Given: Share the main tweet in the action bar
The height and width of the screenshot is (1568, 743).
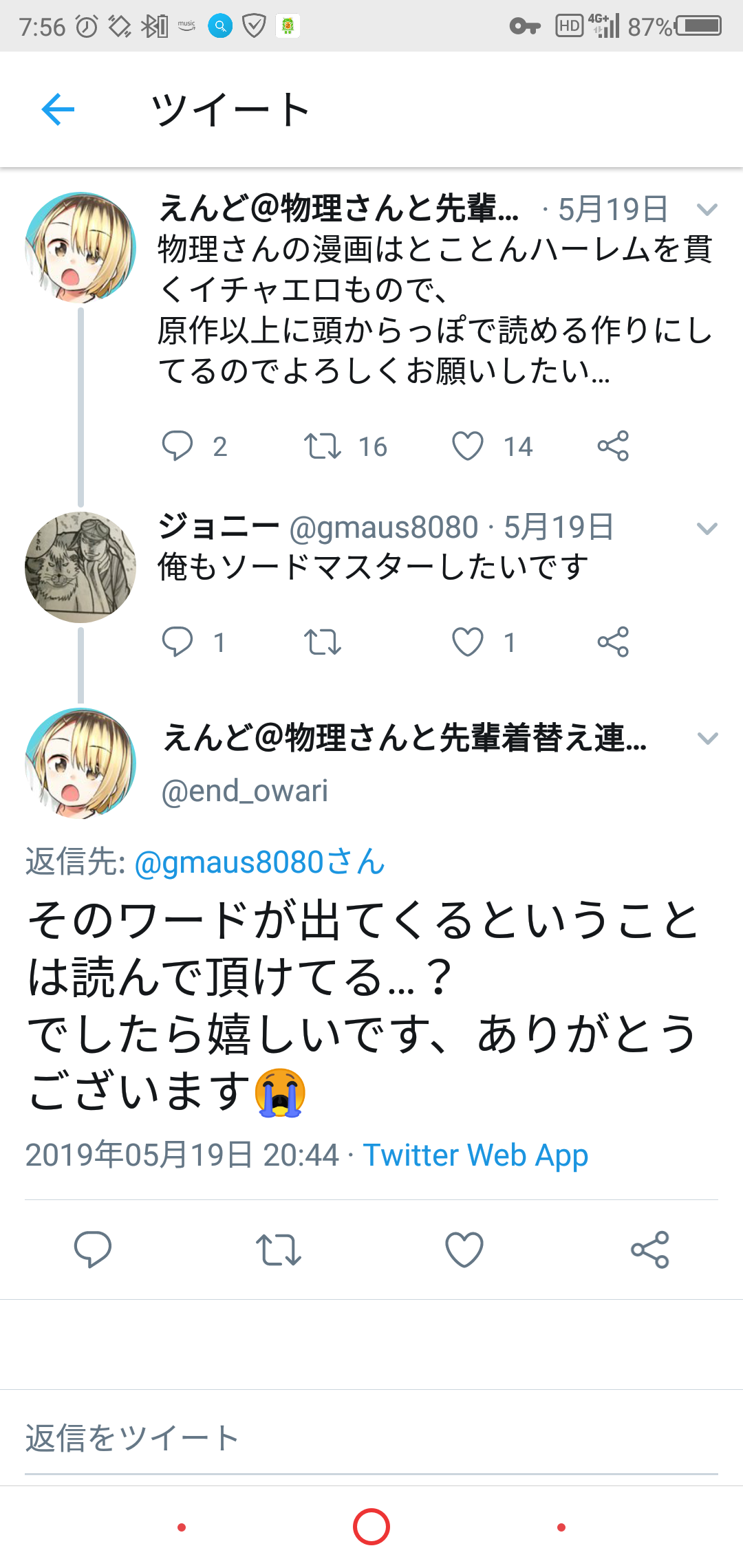Looking at the screenshot, I should (x=650, y=1249).
